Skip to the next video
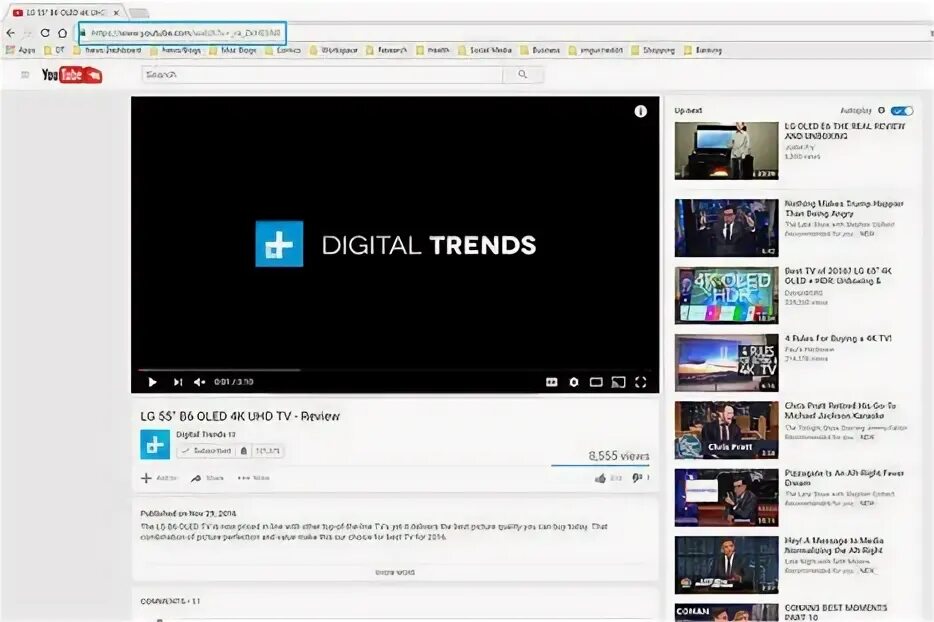Image resolution: width=934 pixels, height=622 pixels. point(178,382)
